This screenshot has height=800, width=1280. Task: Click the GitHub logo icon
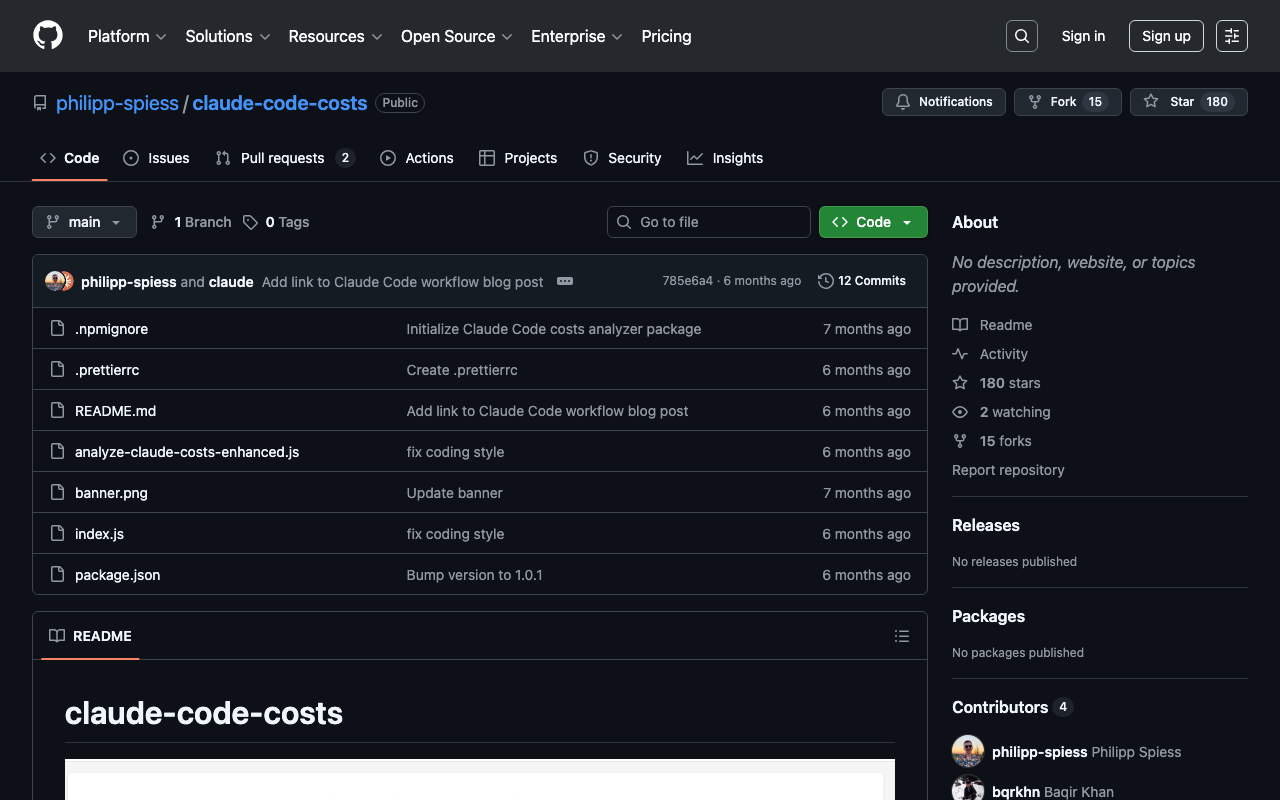point(48,36)
